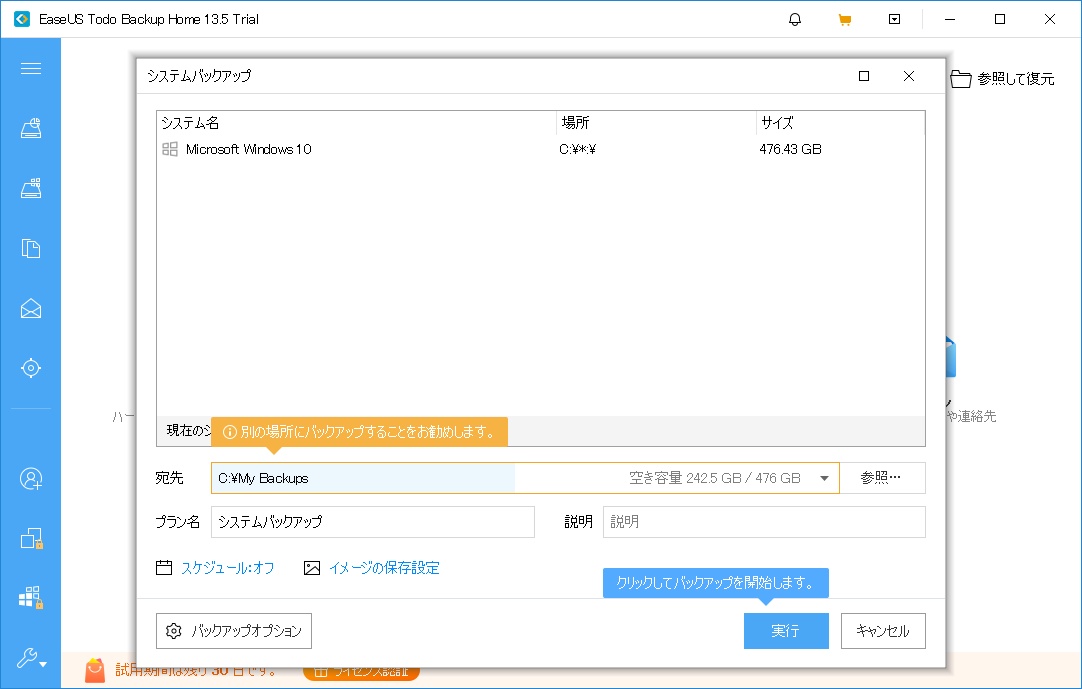Open Tools wrench icon in sidebar
Image resolution: width=1082 pixels, height=689 pixels.
coord(31,658)
